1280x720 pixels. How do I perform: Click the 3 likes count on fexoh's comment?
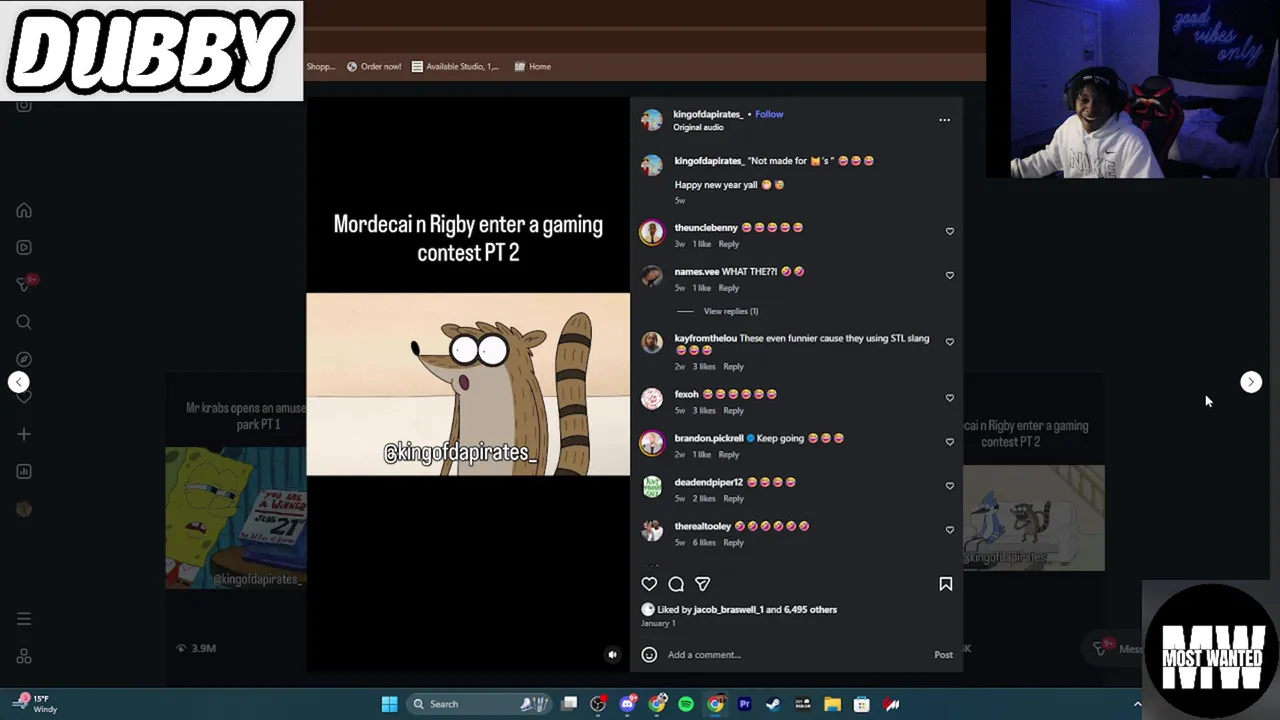pos(704,410)
